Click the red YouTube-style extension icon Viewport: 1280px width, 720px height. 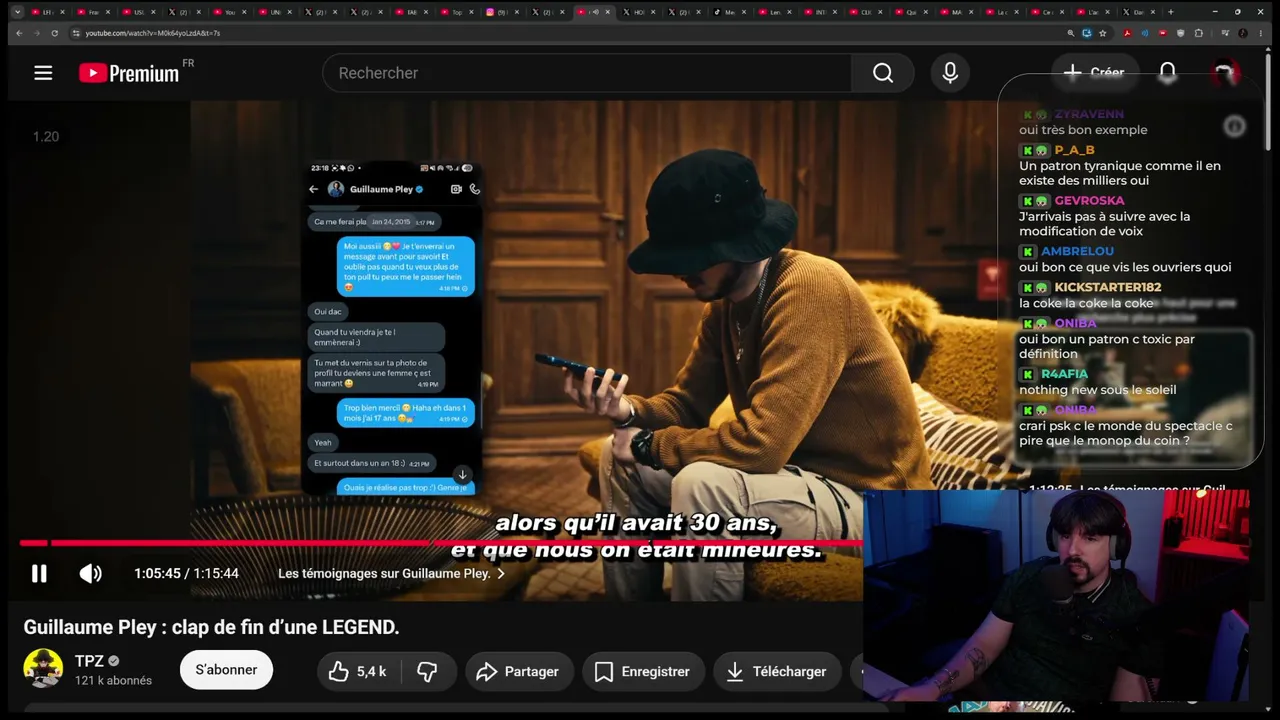pos(1162,33)
